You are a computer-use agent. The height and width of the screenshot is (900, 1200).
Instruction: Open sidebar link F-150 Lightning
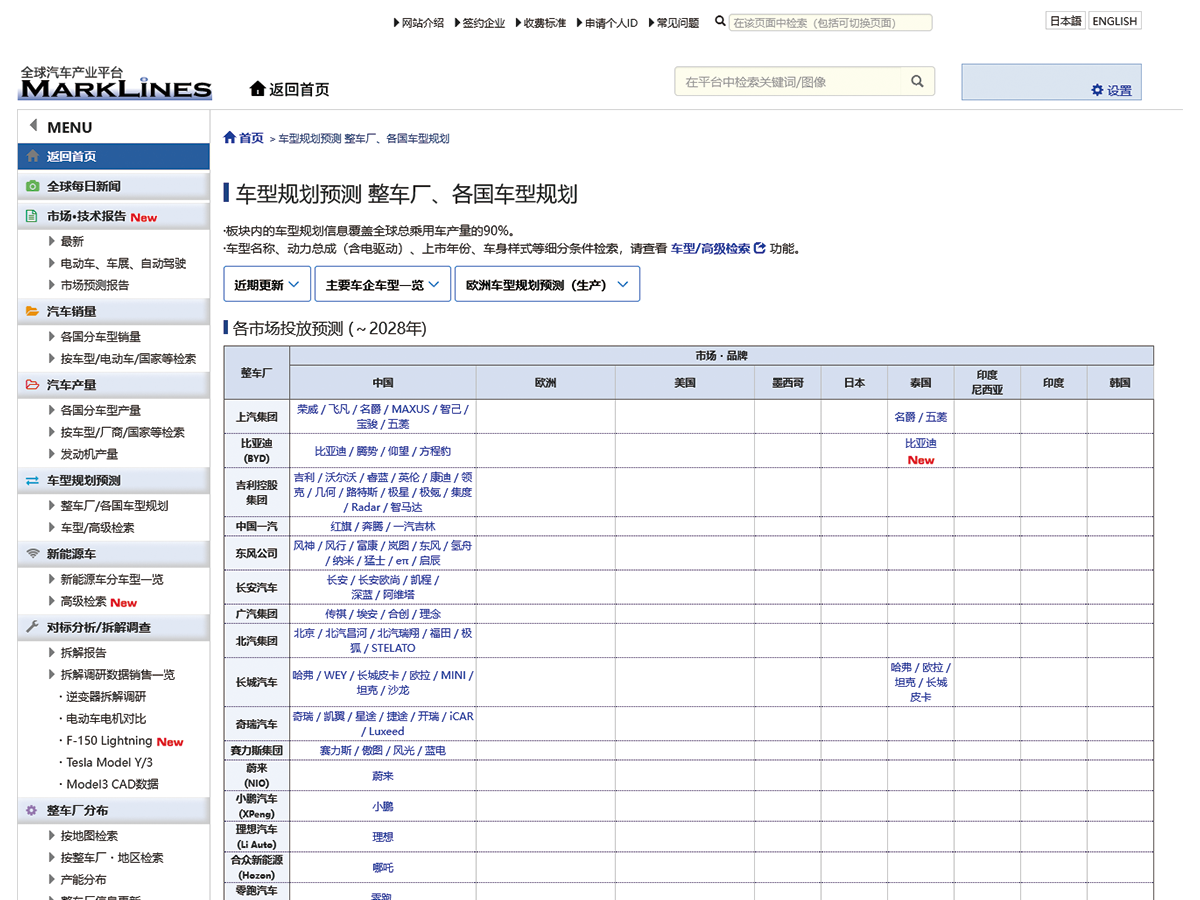tap(108, 741)
